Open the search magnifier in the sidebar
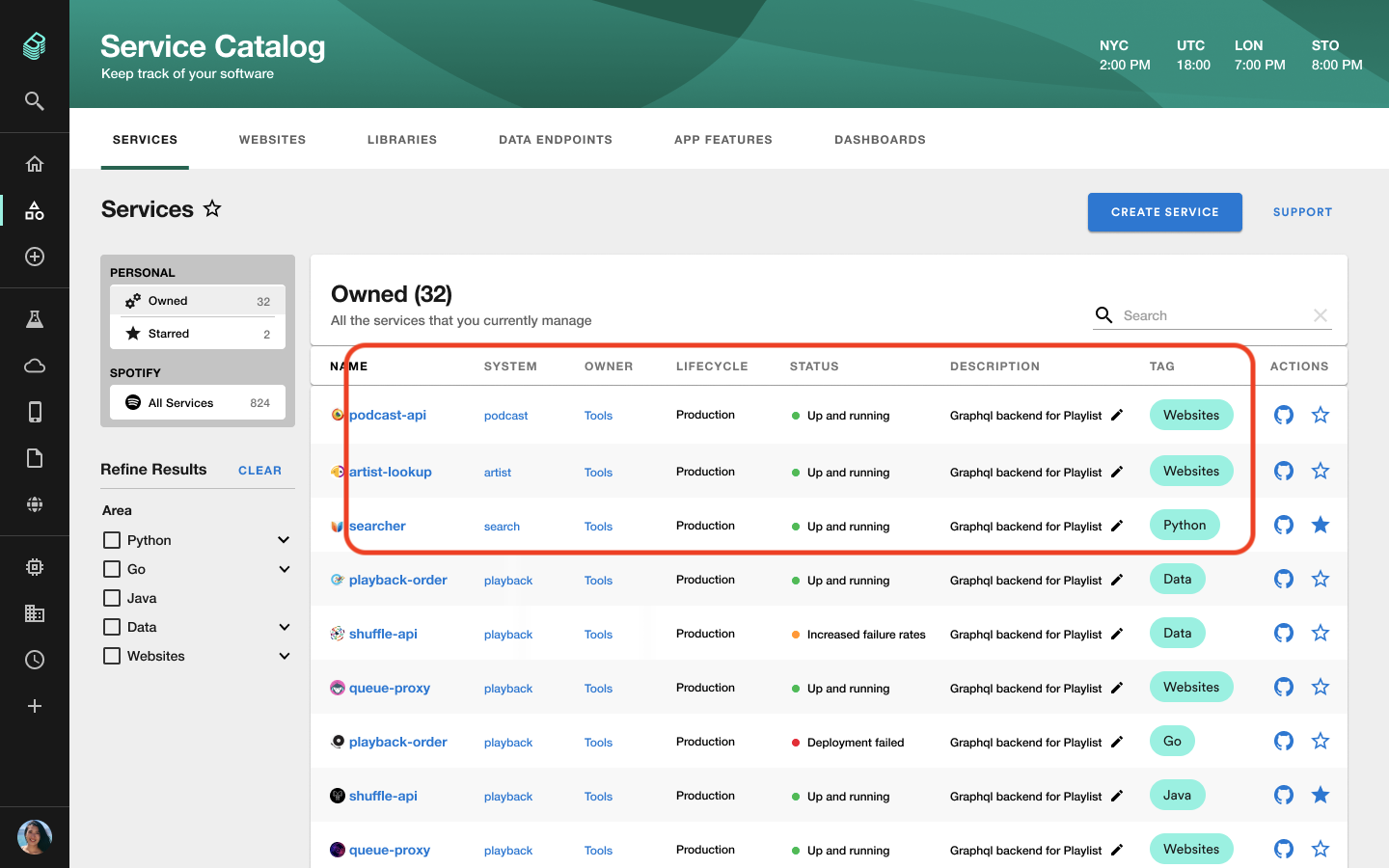 [x=35, y=100]
